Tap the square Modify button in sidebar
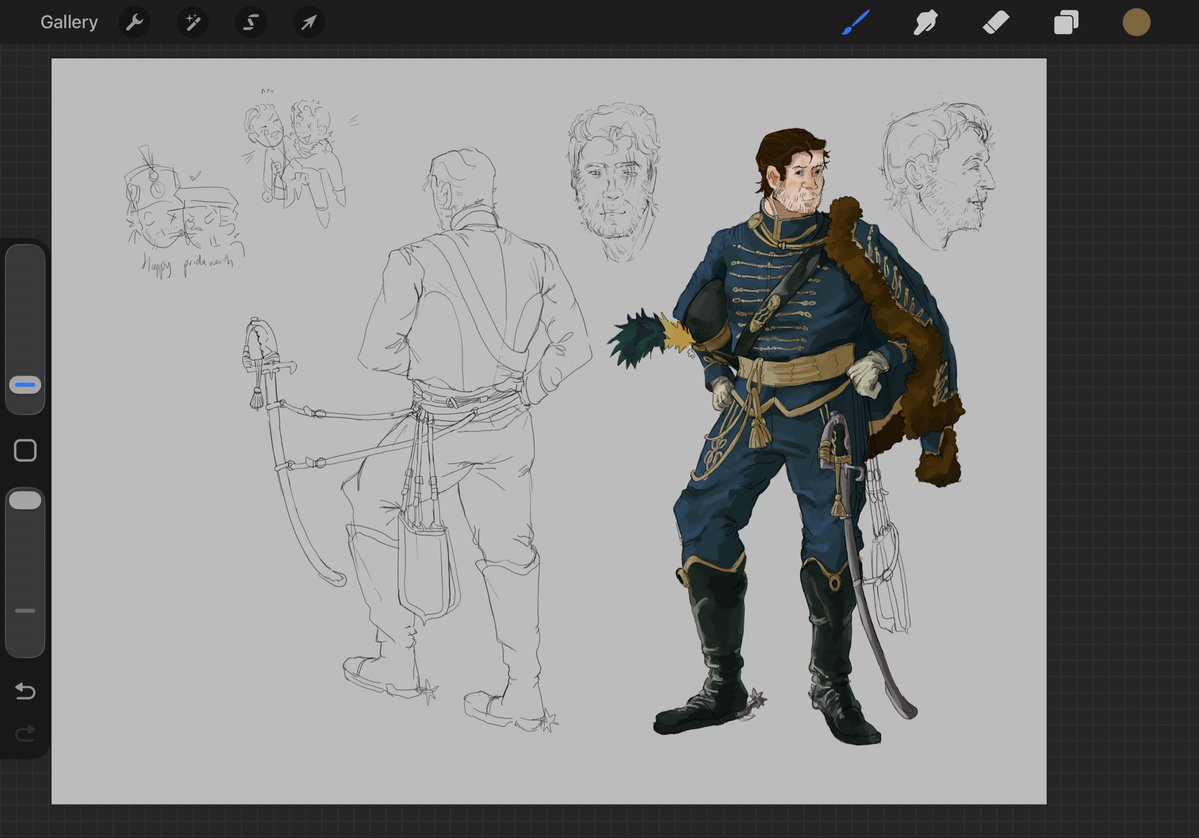The width and height of the screenshot is (1199, 838). (x=25, y=450)
